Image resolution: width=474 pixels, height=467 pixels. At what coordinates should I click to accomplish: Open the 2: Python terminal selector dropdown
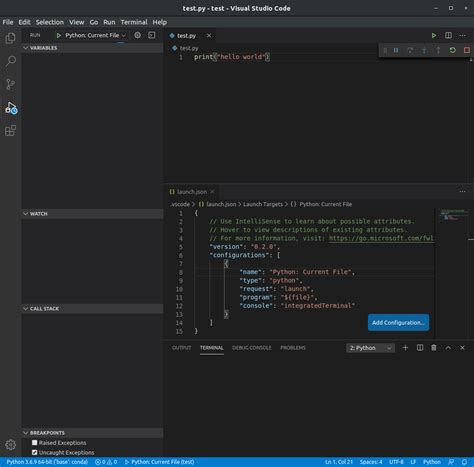[370, 348]
